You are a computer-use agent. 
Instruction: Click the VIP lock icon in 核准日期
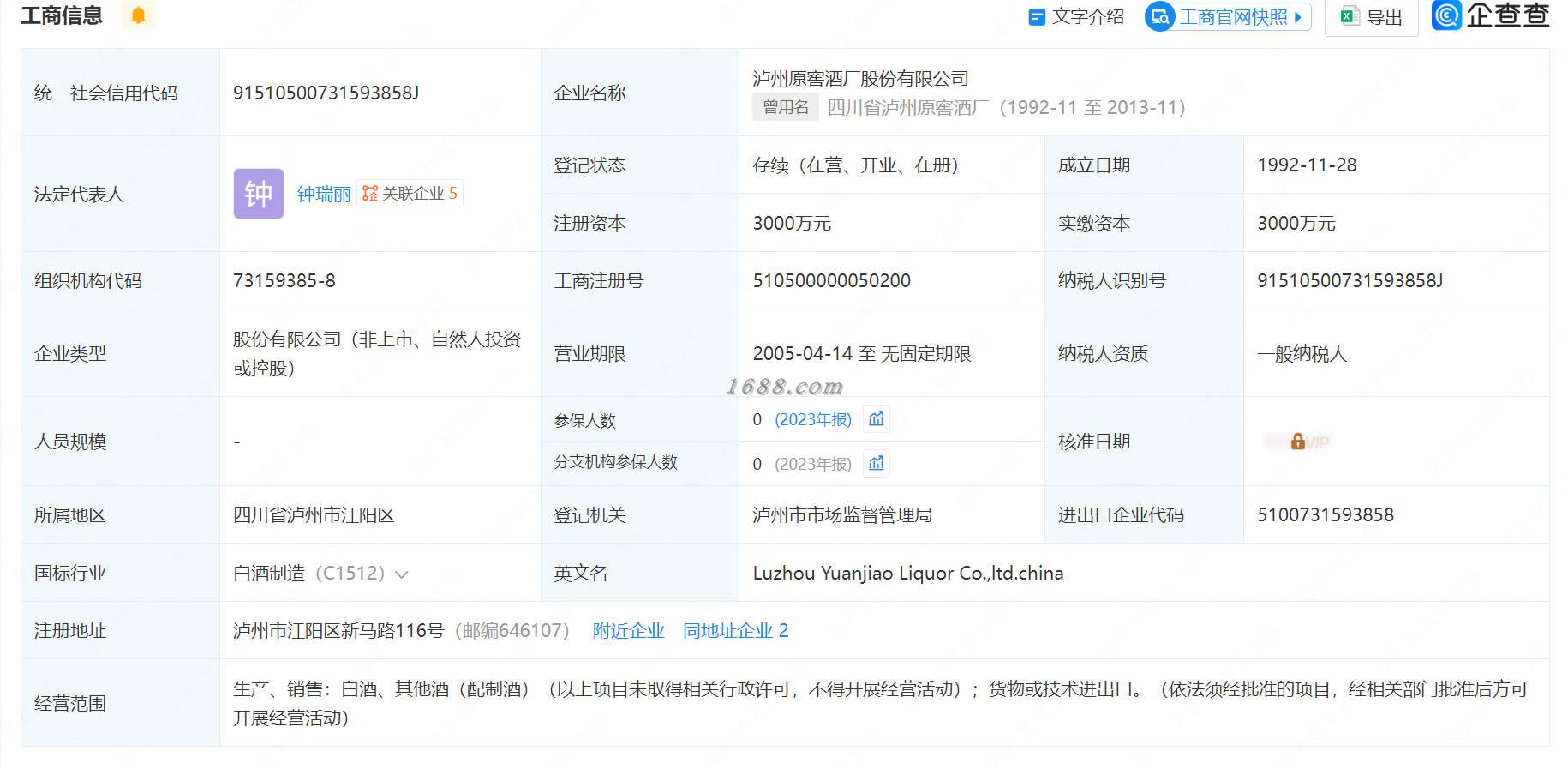[1298, 442]
